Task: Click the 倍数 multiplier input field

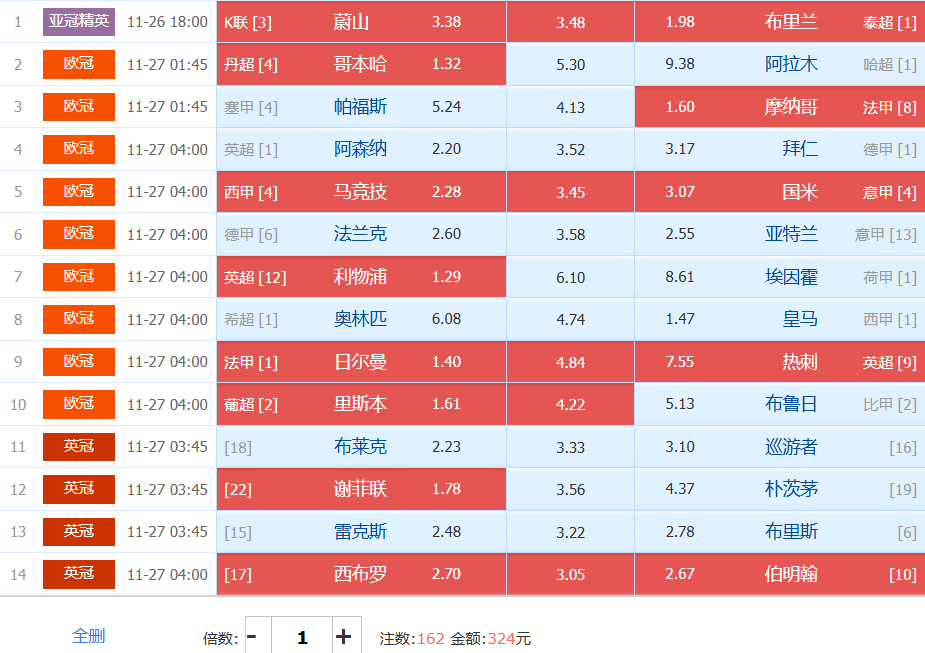Action: pos(301,637)
